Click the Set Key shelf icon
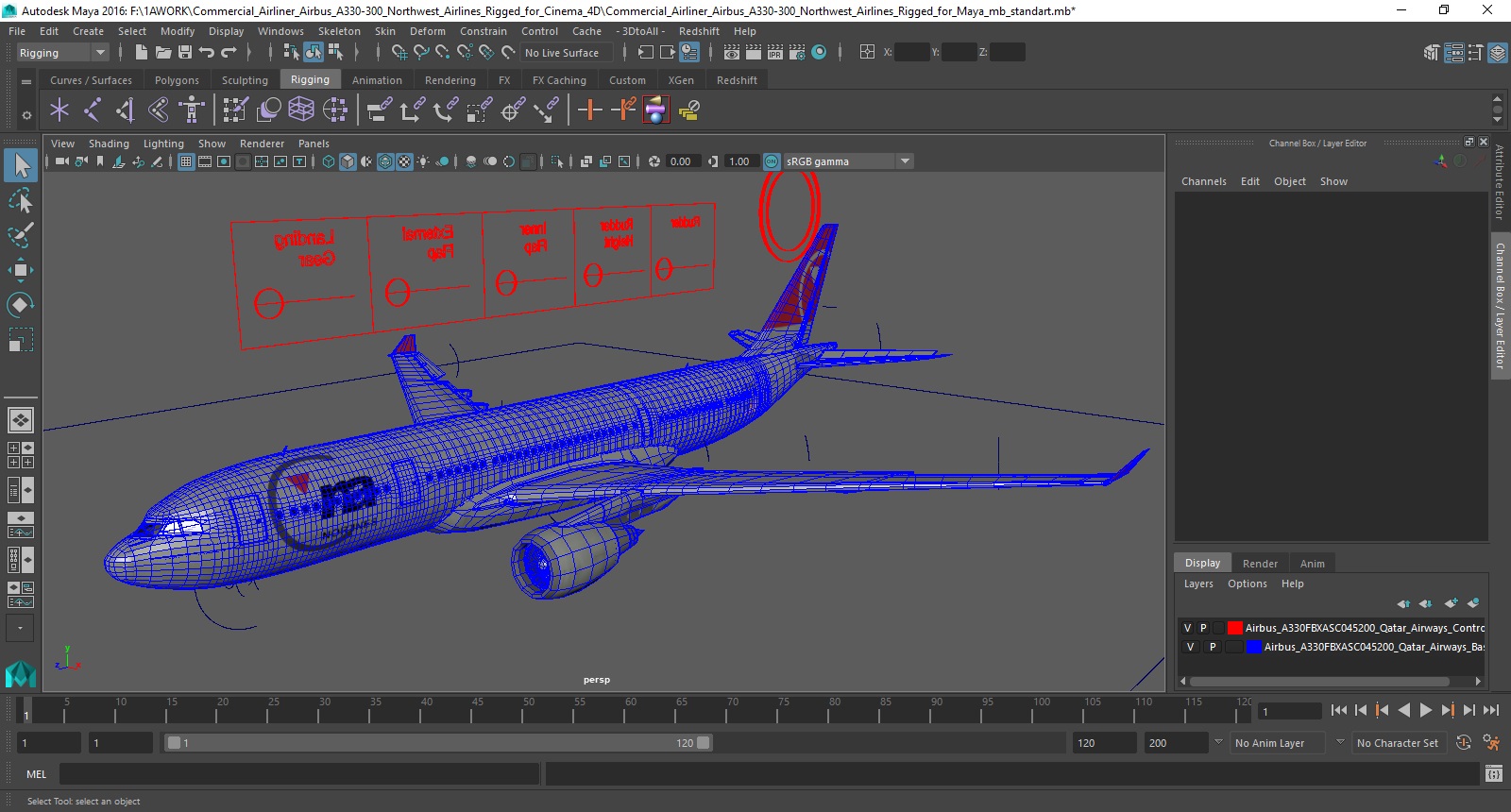 [590, 110]
